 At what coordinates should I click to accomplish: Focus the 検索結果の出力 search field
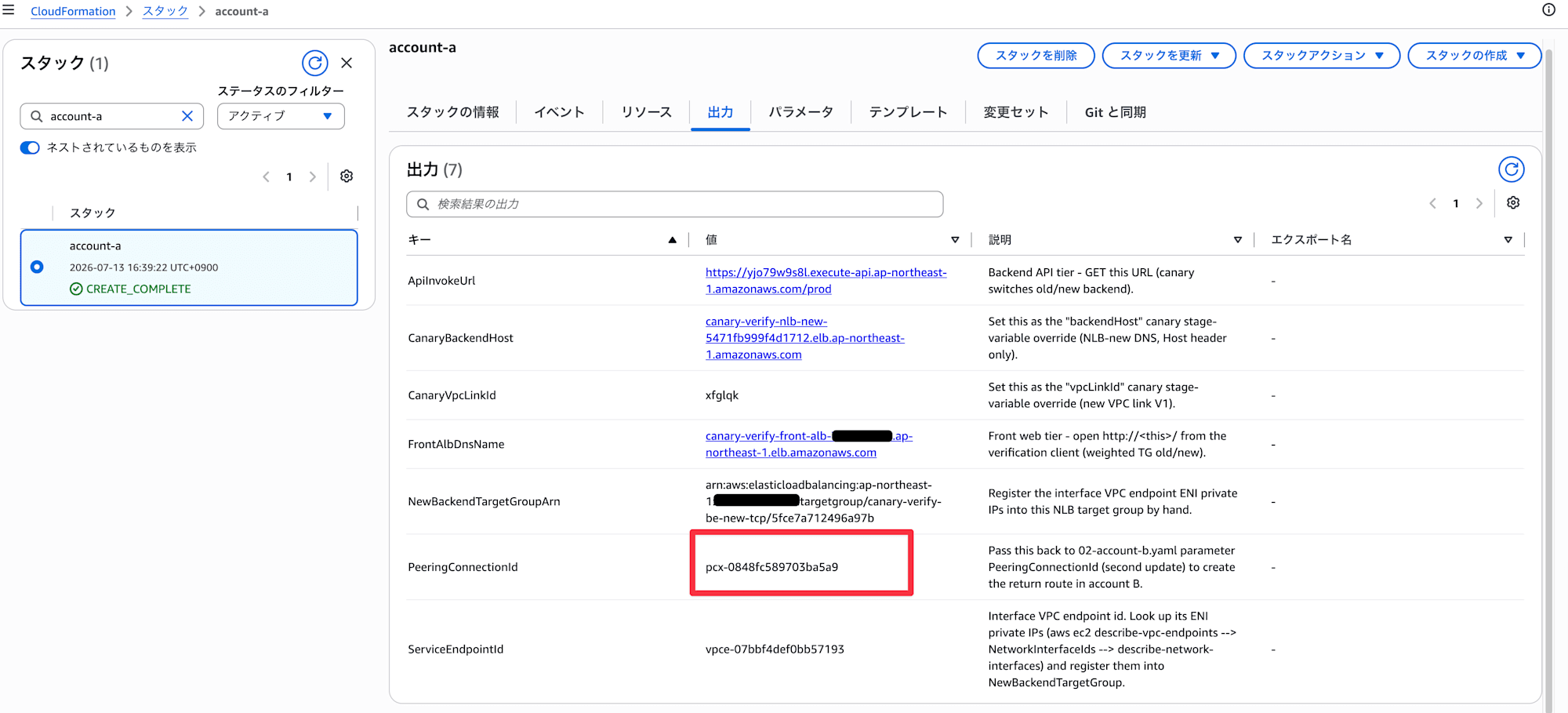[674, 204]
